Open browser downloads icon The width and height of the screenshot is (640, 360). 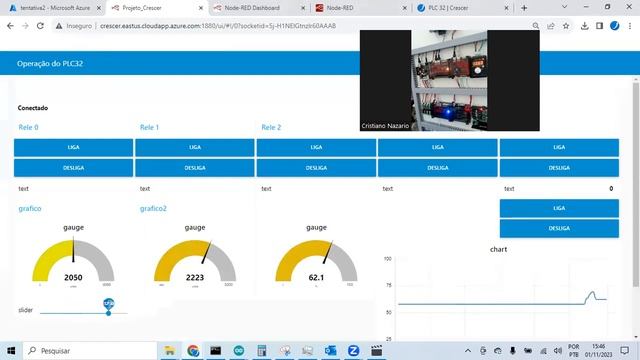(x=584, y=26)
